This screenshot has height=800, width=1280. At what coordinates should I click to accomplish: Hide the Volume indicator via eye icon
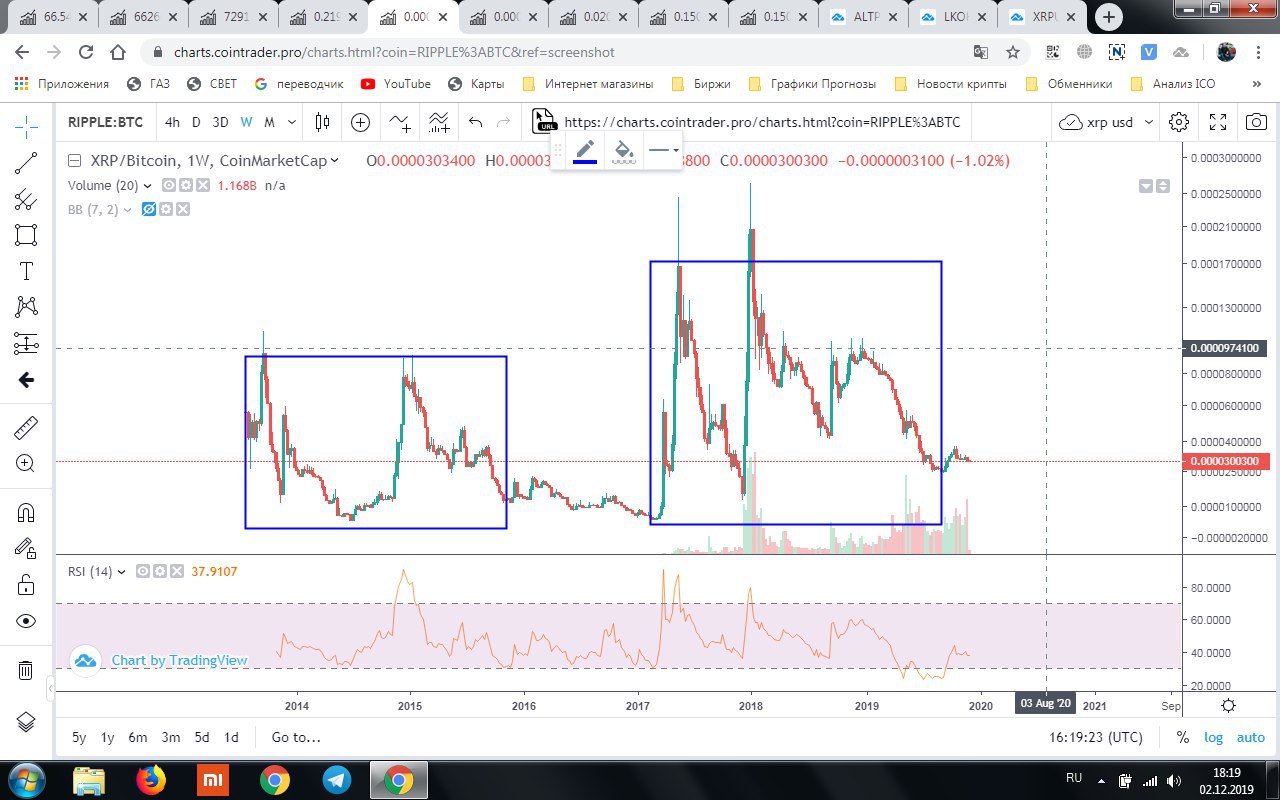click(x=169, y=185)
